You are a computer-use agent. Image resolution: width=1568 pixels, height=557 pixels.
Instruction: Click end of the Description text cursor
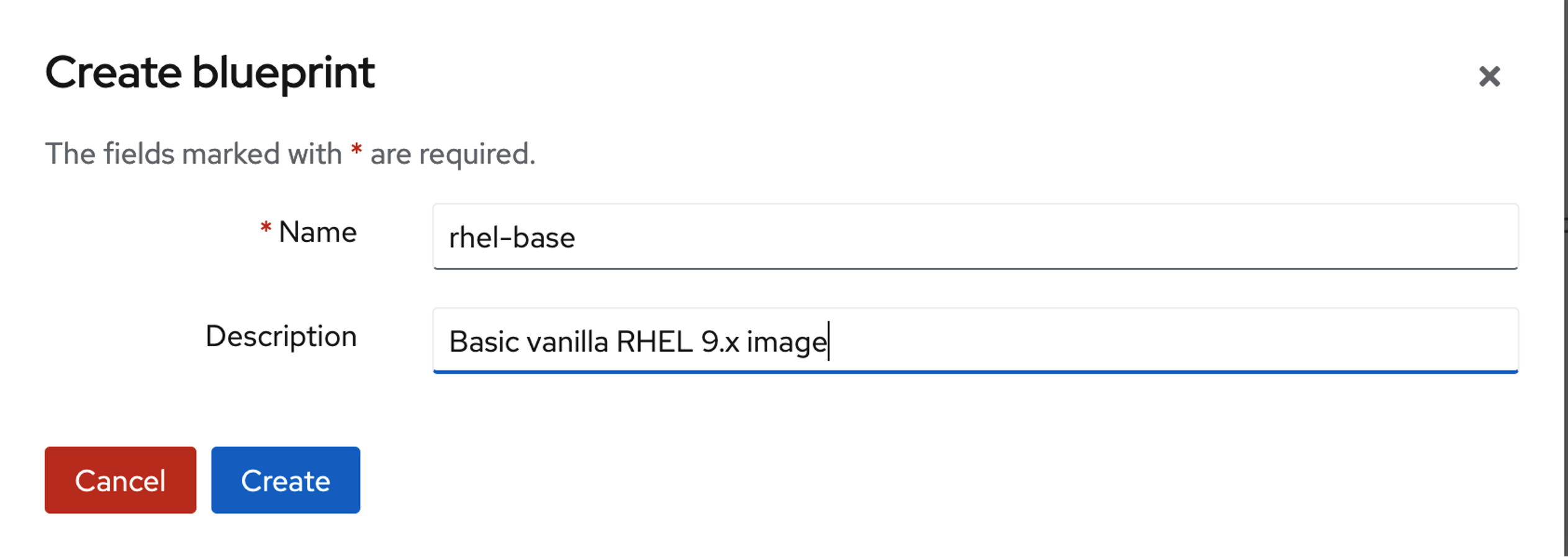pyautogui.click(x=829, y=341)
